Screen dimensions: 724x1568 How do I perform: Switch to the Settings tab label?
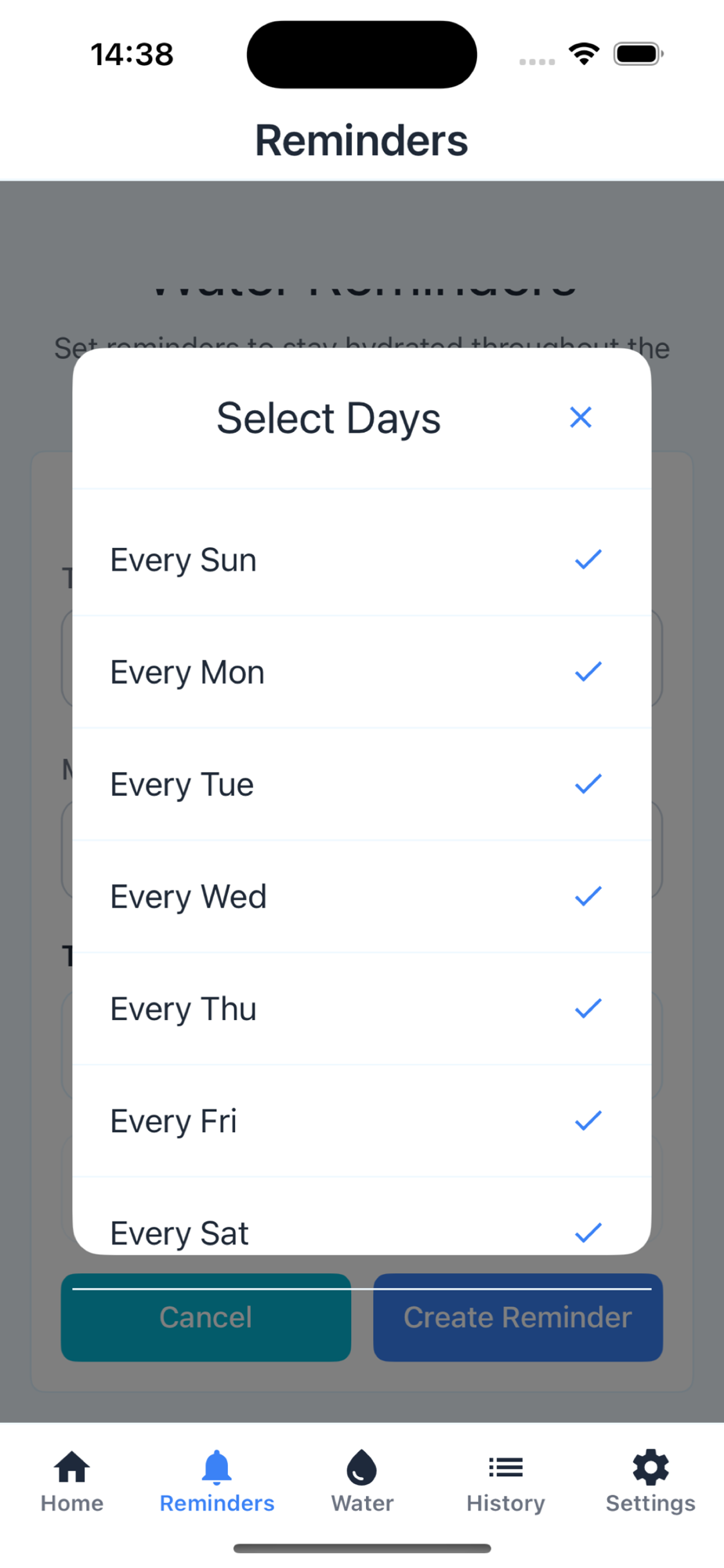coord(650,1503)
